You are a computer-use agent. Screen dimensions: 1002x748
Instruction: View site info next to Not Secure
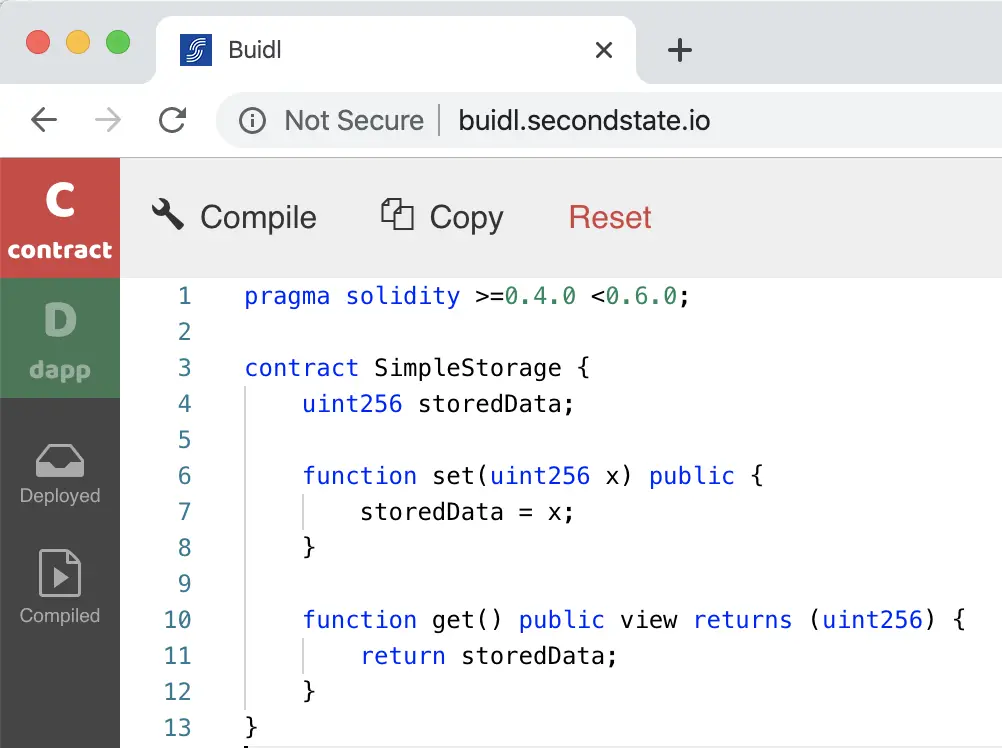(x=252, y=121)
